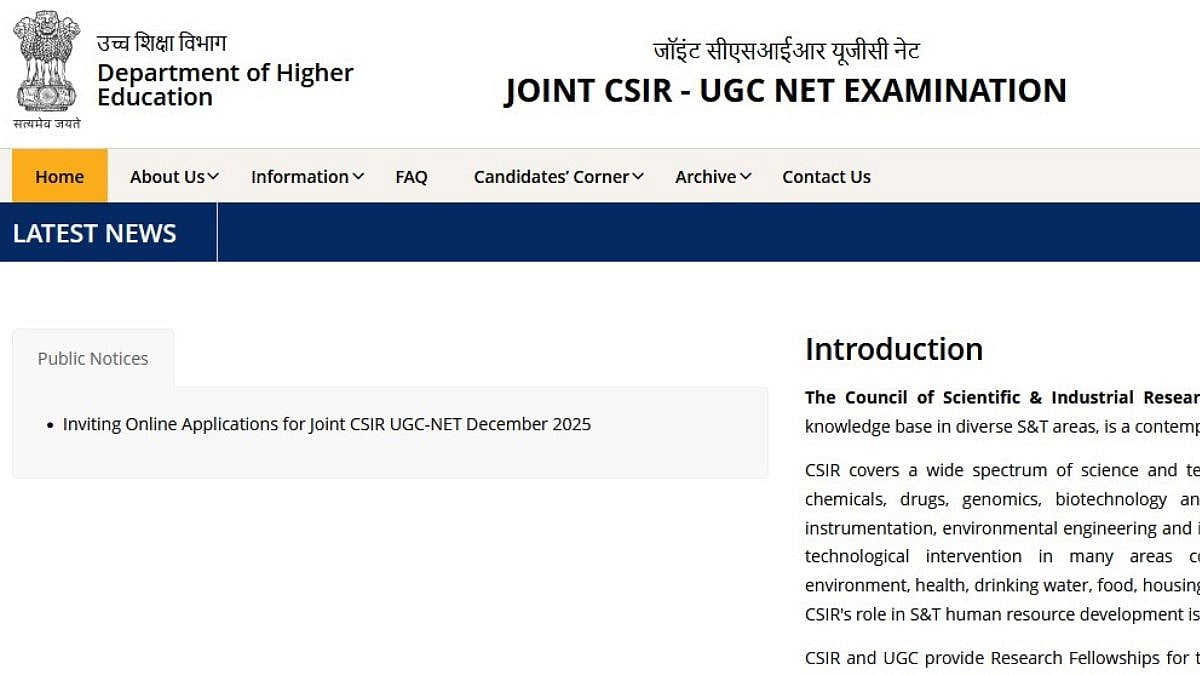
Task: Open the Joint CSIR UGC-NET December 2025 notice
Action: point(327,424)
